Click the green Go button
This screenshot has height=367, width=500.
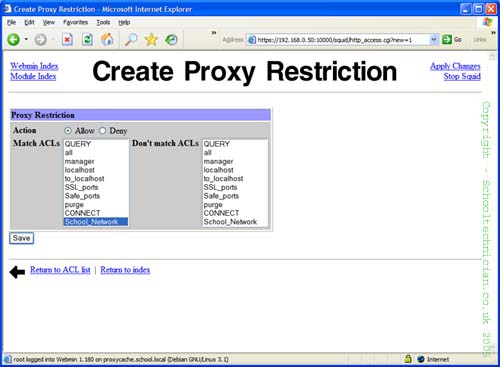(x=452, y=40)
